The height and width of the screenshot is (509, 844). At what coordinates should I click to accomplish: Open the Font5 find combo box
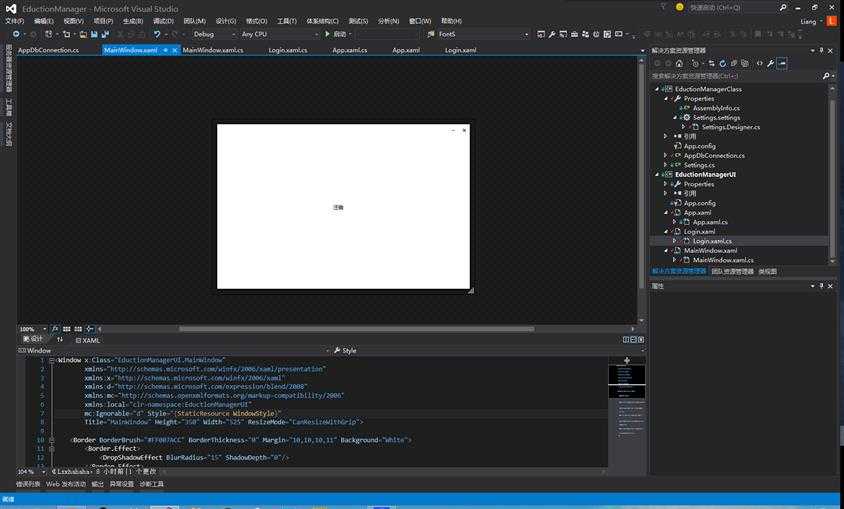483,34
